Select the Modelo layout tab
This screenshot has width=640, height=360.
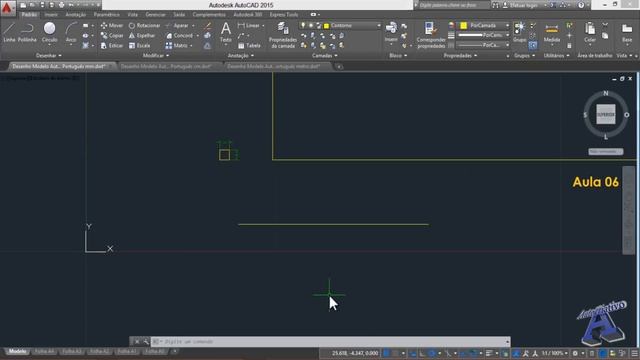tap(18, 351)
